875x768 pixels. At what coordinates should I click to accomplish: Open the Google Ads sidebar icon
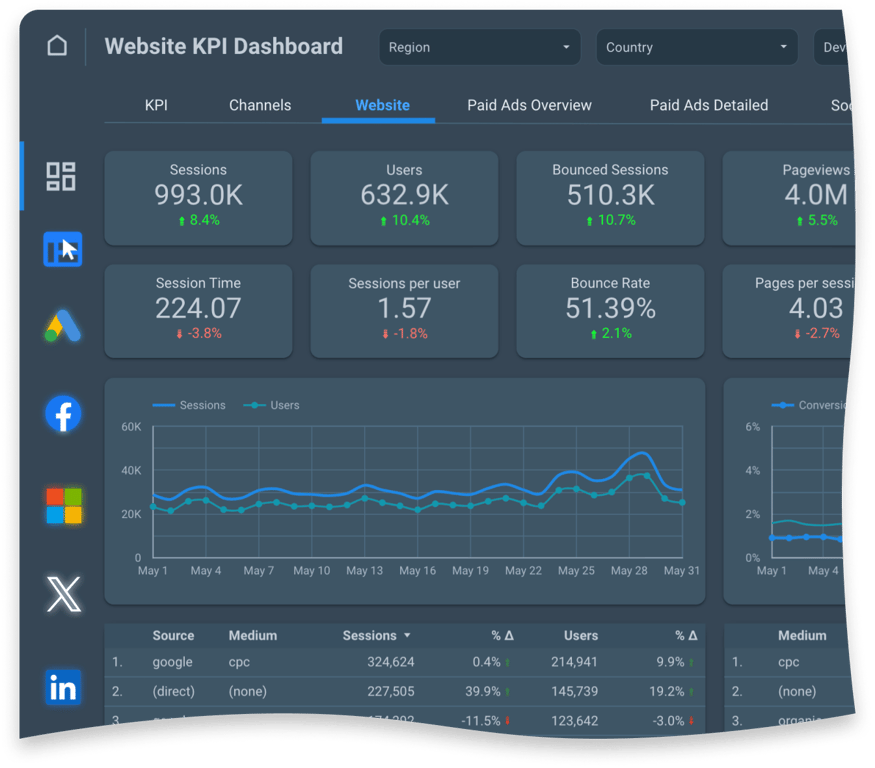coord(62,326)
